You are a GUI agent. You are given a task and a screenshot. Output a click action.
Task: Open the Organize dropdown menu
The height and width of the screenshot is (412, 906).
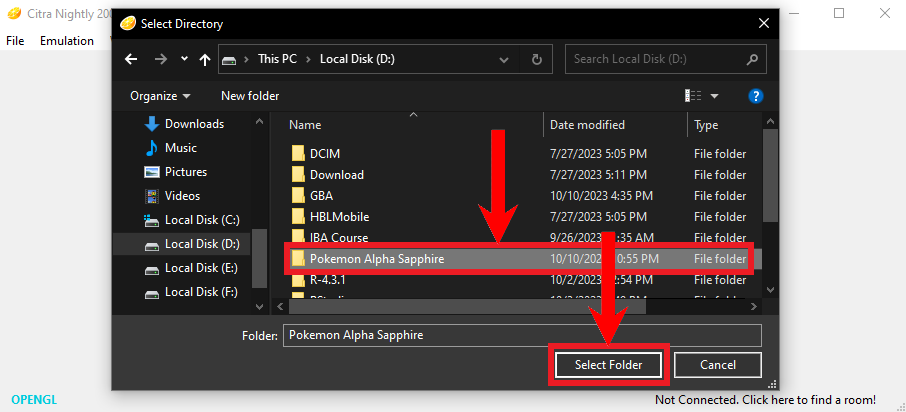(160, 96)
